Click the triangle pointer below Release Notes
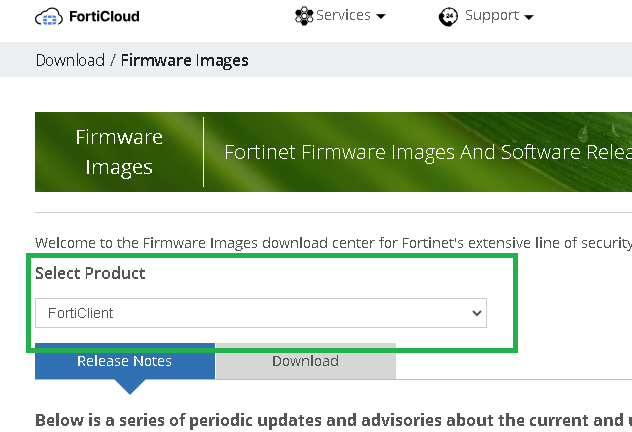This screenshot has height=432, width=632. click(126, 386)
